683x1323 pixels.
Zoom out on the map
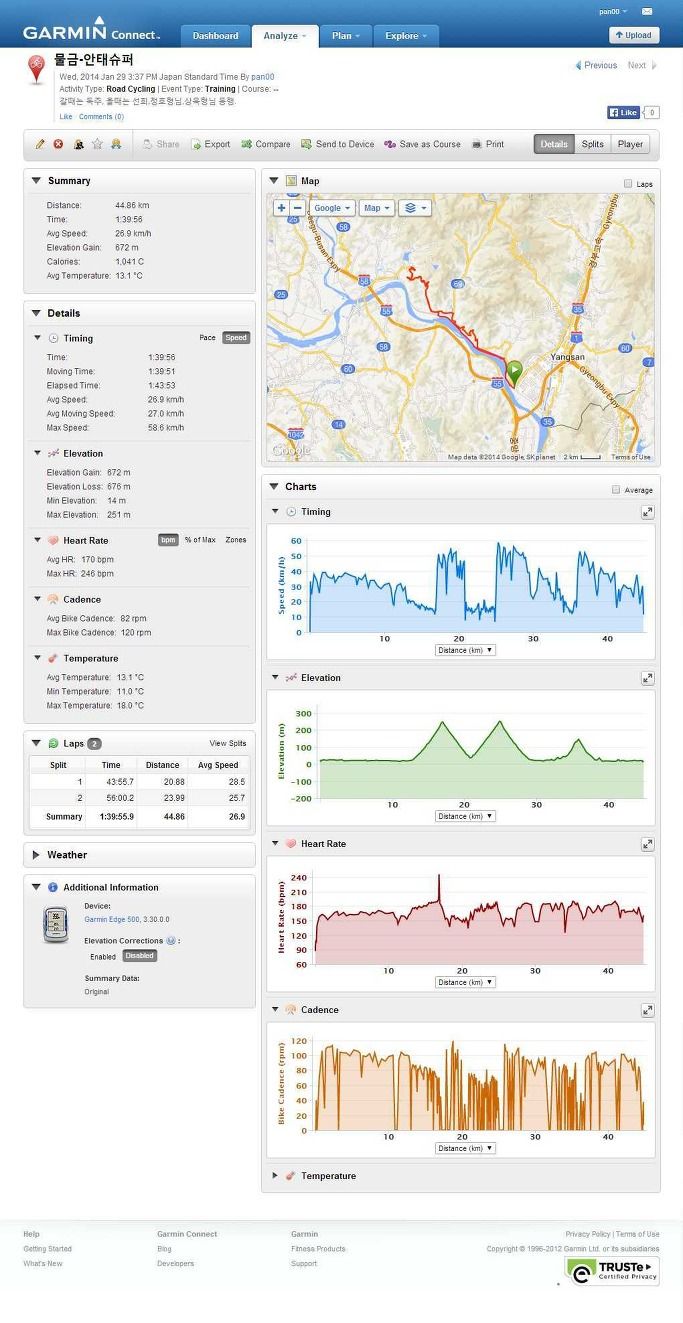click(x=297, y=208)
